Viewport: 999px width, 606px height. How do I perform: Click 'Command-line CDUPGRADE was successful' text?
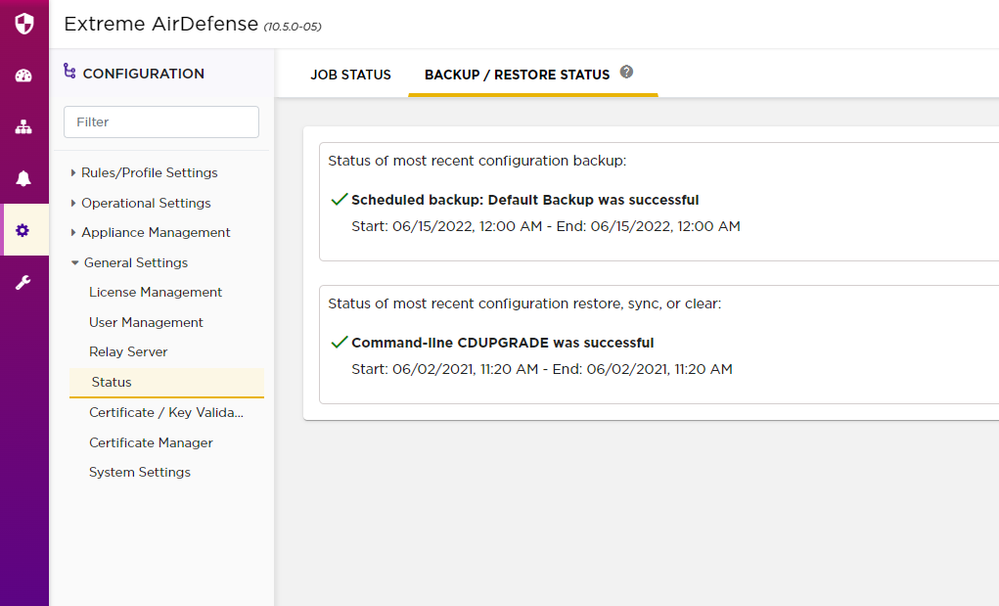point(503,343)
